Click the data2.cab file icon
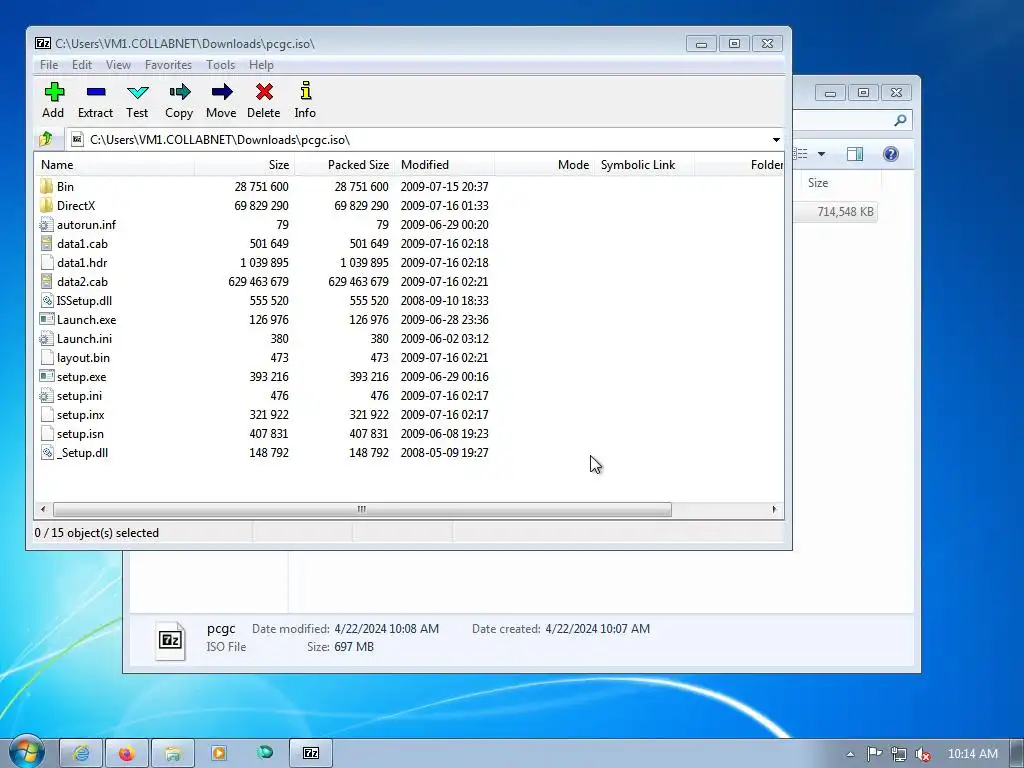1024x768 pixels. point(46,281)
